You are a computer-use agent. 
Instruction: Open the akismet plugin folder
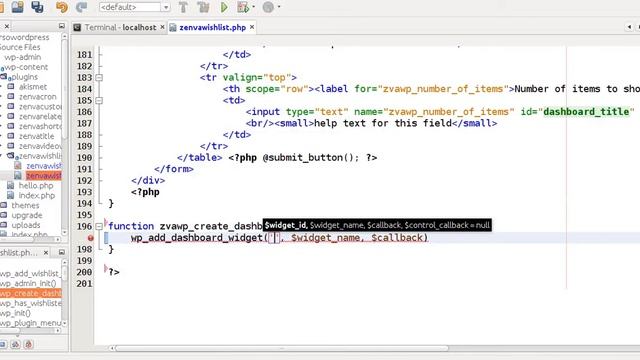[x=33, y=87]
